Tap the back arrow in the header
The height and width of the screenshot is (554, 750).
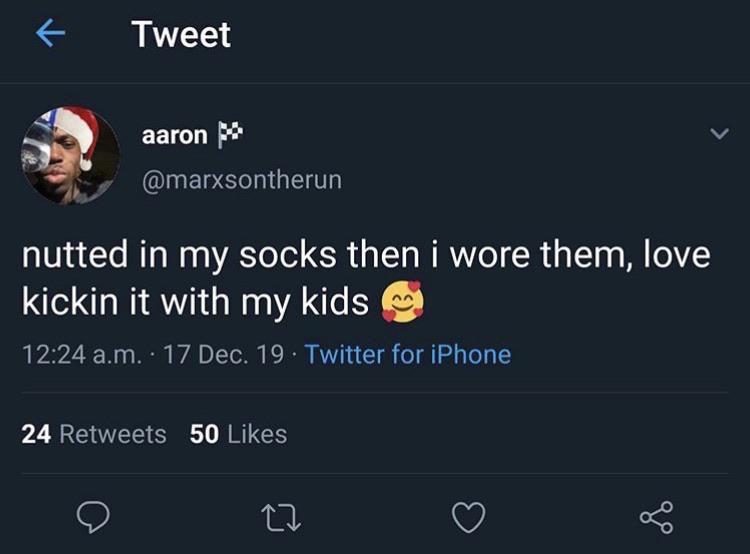coord(49,34)
